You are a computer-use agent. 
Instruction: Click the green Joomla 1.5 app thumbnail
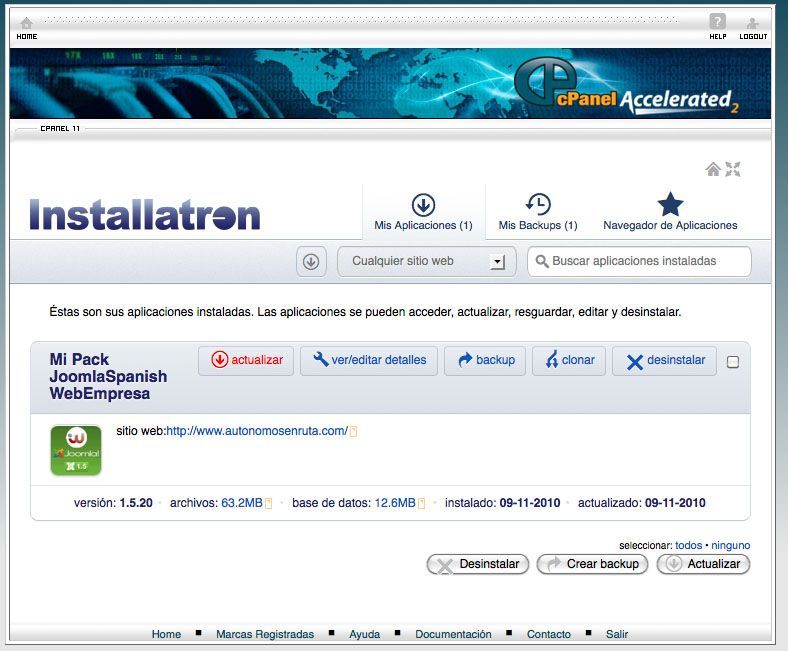click(x=76, y=450)
